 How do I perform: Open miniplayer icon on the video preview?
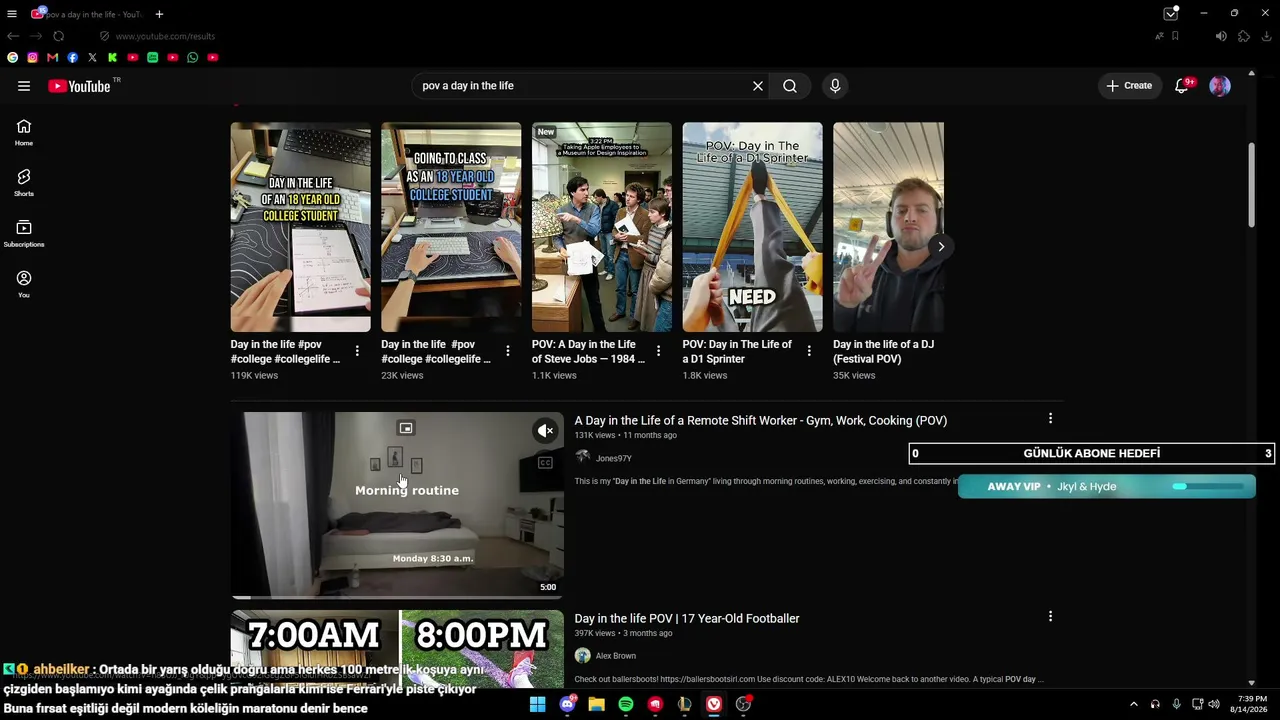tap(406, 428)
